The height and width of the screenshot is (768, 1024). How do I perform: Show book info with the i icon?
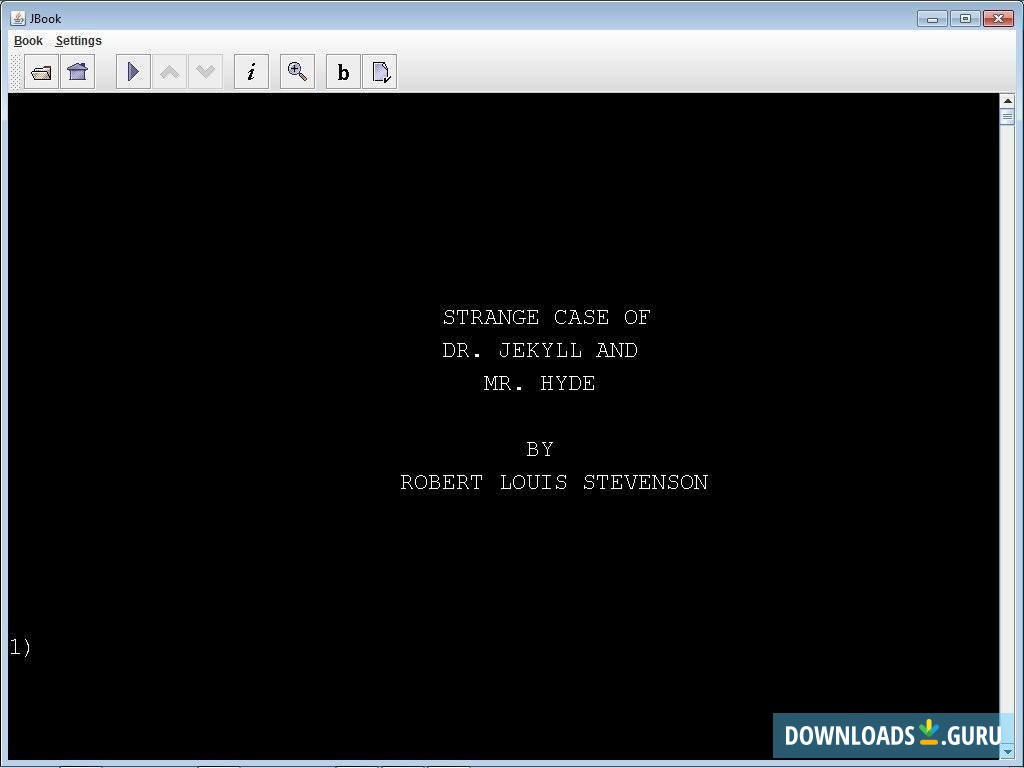[251, 72]
